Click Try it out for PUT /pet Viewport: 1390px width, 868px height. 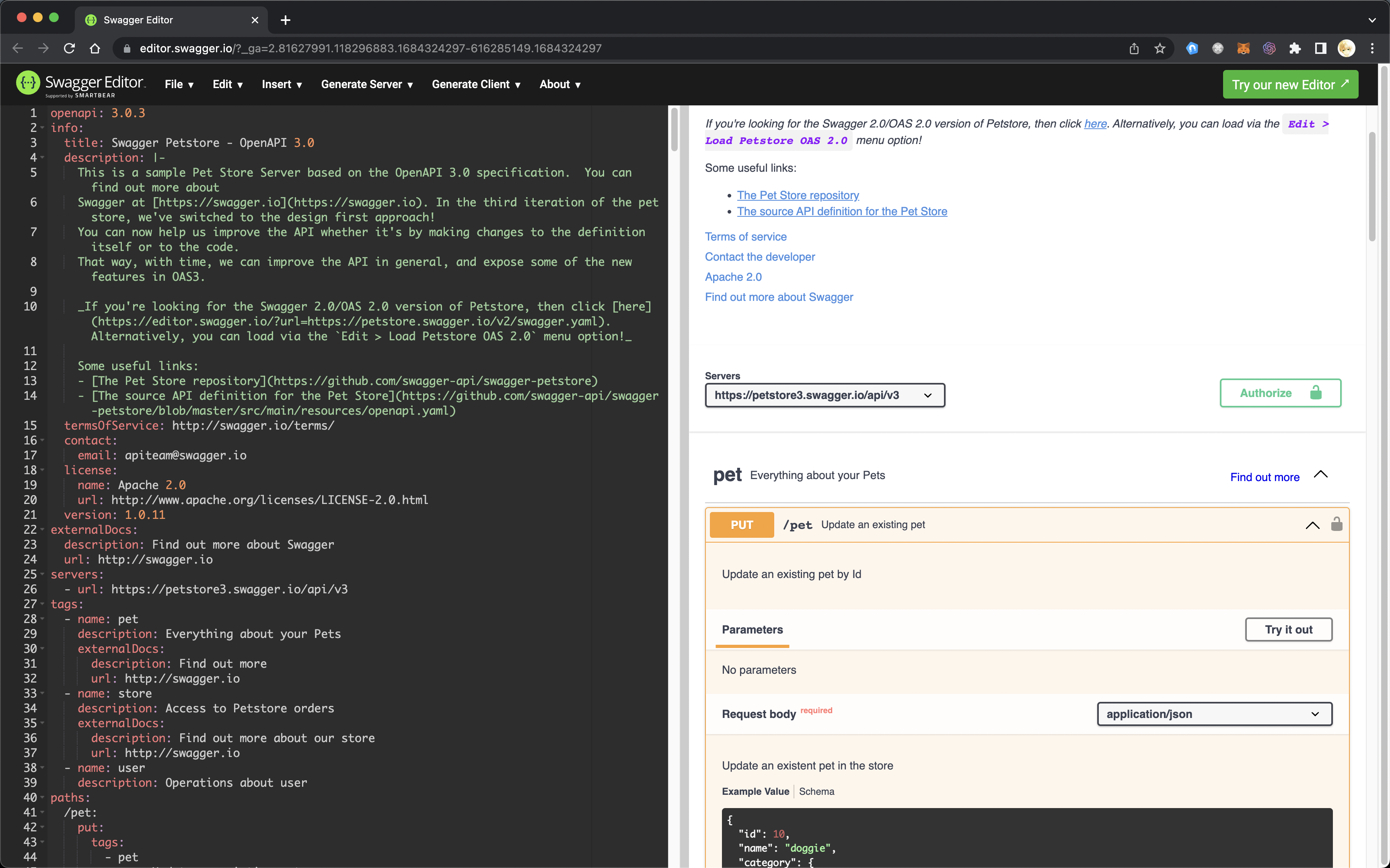[x=1288, y=629]
